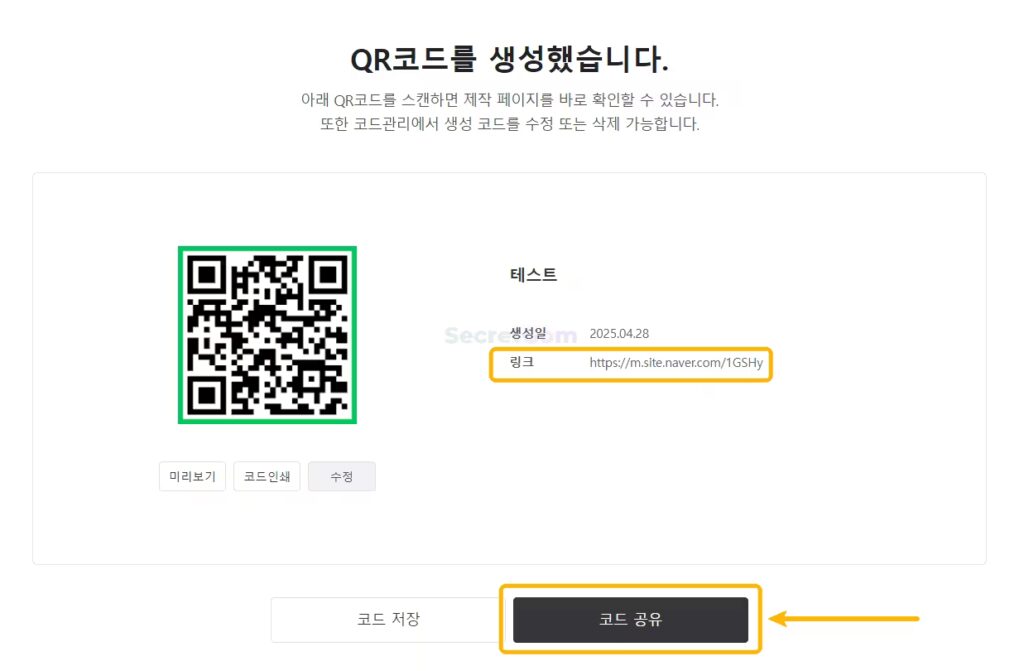The width and height of the screenshot is (1024, 671).
Task: Share the code with 코드 공유
Action: pos(630,619)
